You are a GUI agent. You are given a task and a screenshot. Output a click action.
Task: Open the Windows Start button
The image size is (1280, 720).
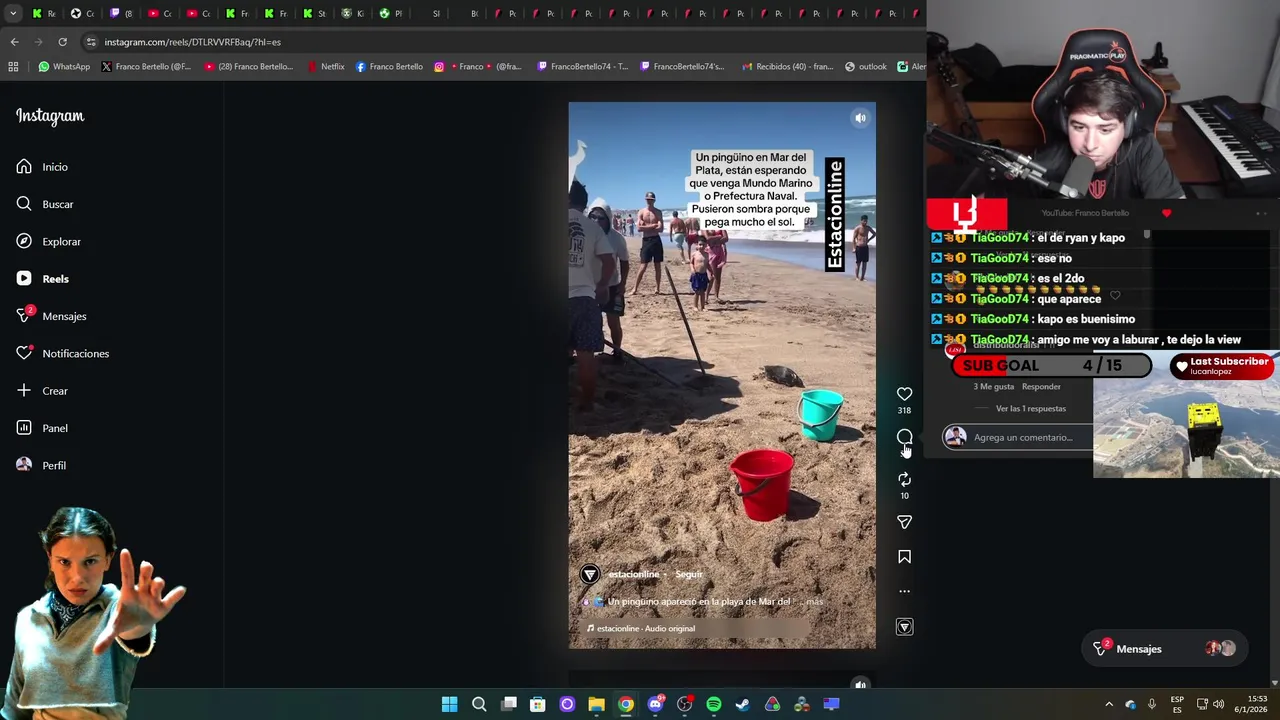click(x=450, y=704)
